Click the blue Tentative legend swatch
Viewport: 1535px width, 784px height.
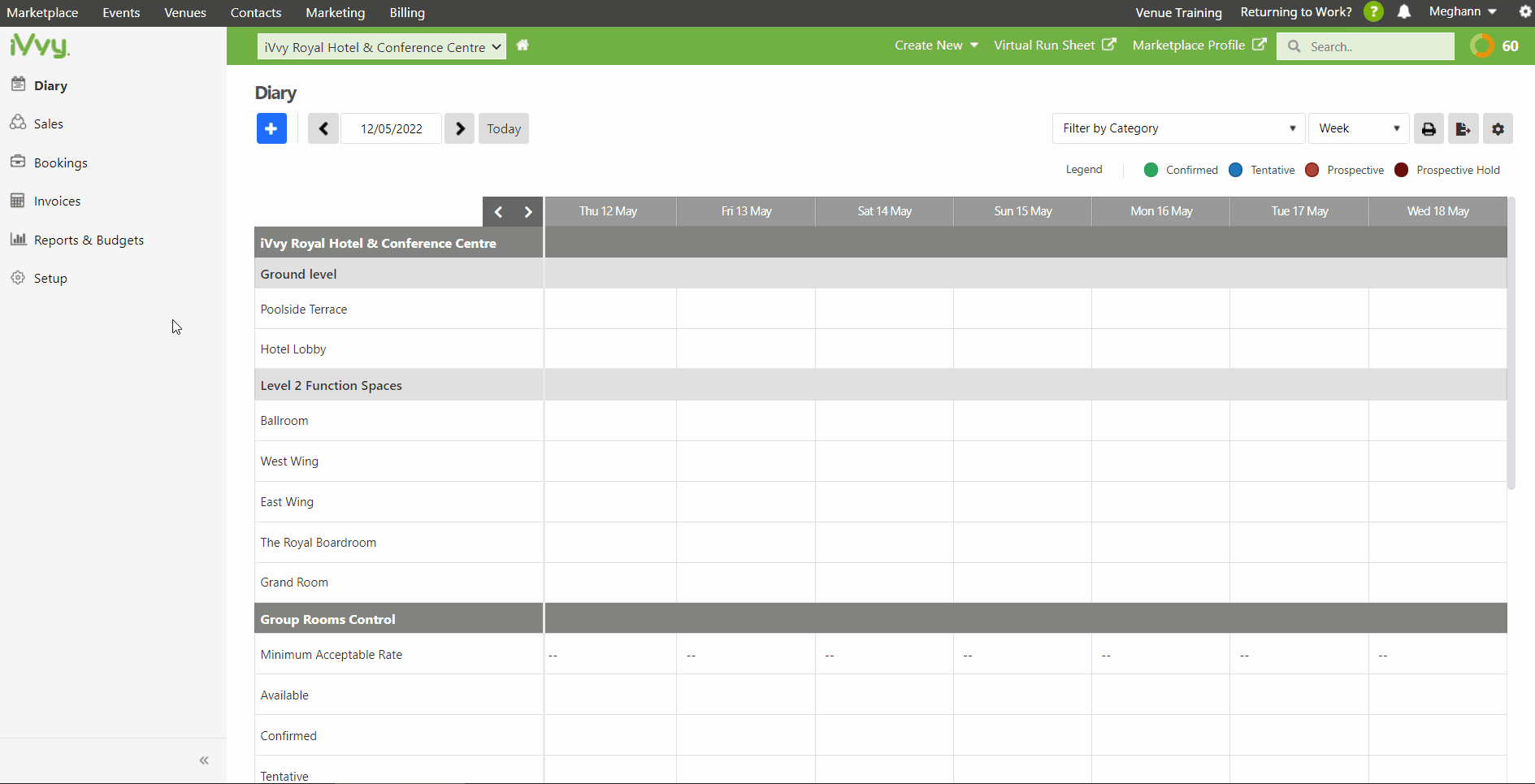1235,170
